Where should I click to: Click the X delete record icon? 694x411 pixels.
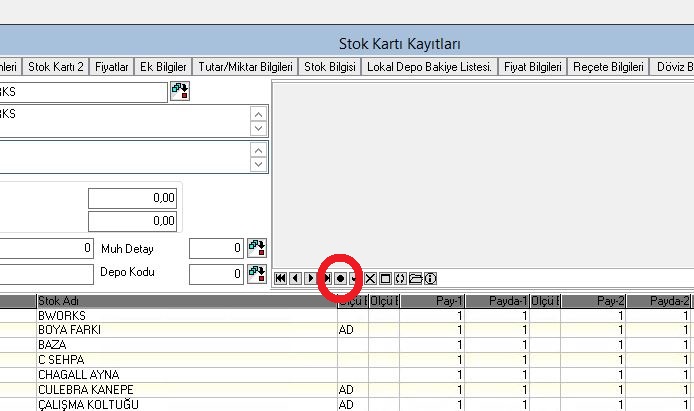(x=371, y=278)
